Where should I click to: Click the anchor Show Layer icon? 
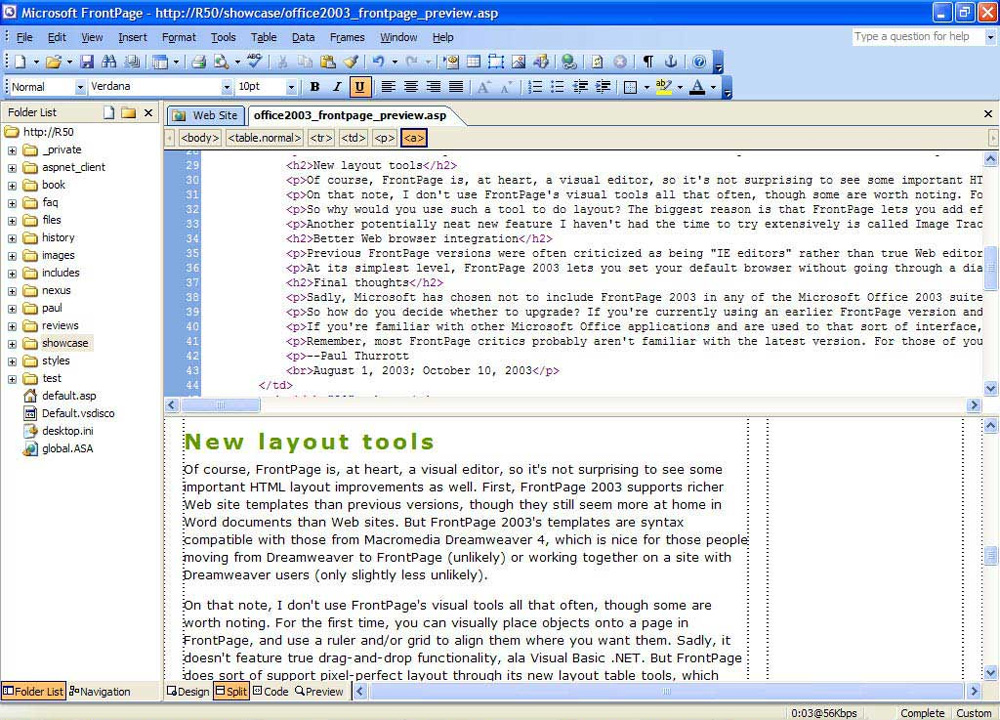tap(670, 62)
